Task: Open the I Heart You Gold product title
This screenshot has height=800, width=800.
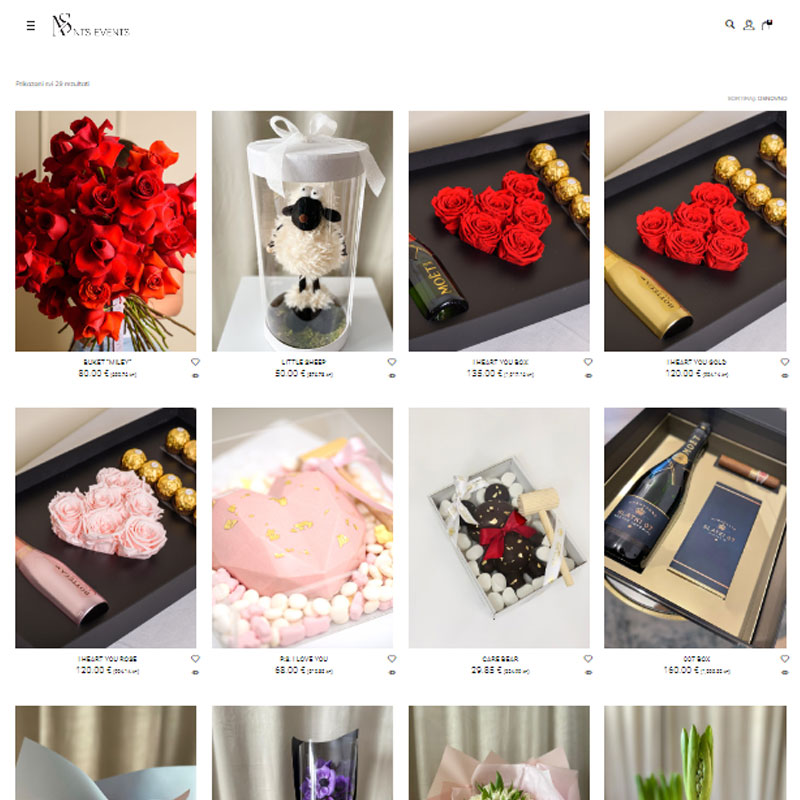Action: click(696, 362)
